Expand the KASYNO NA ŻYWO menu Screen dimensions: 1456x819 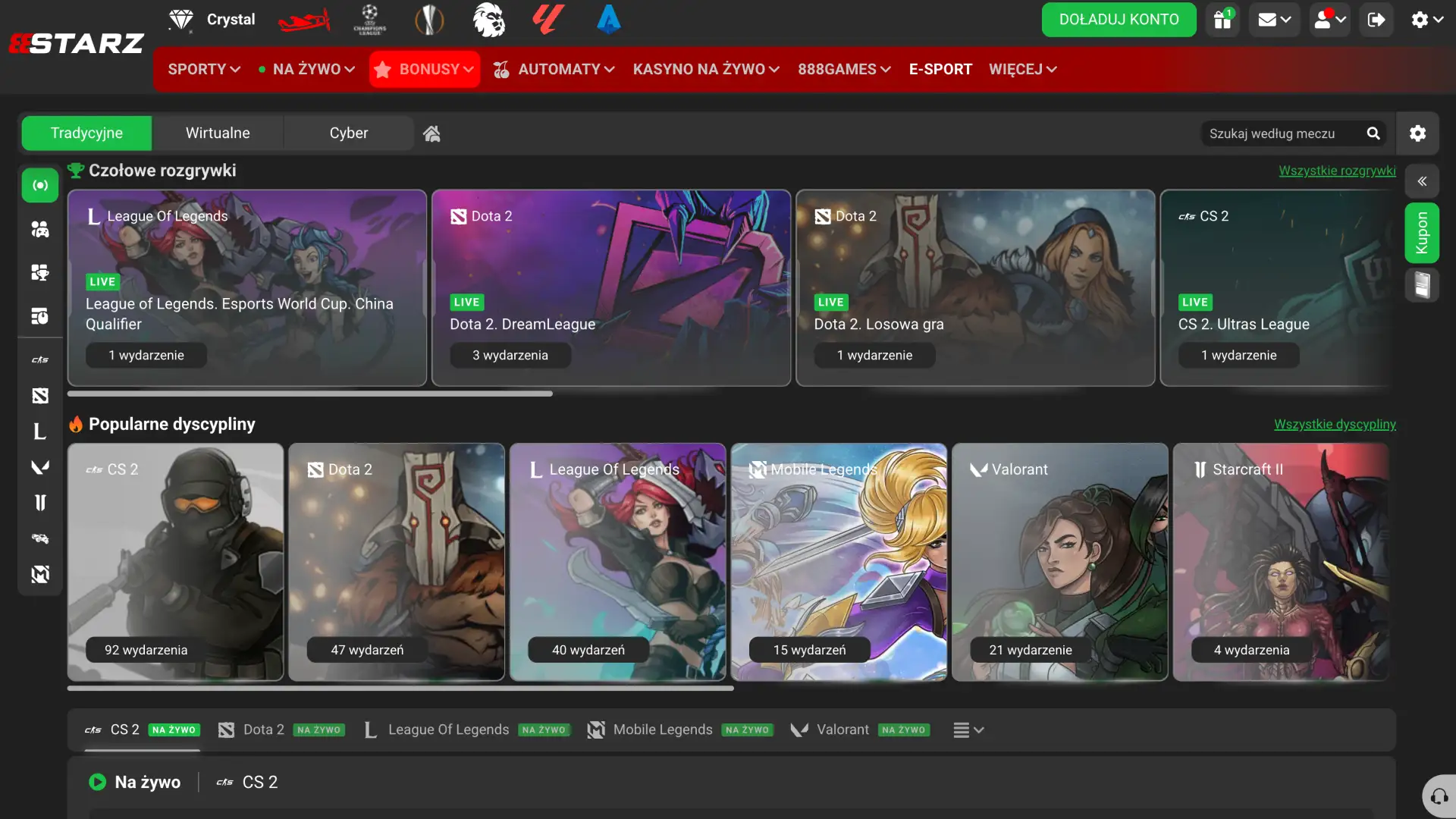[x=706, y=69]
